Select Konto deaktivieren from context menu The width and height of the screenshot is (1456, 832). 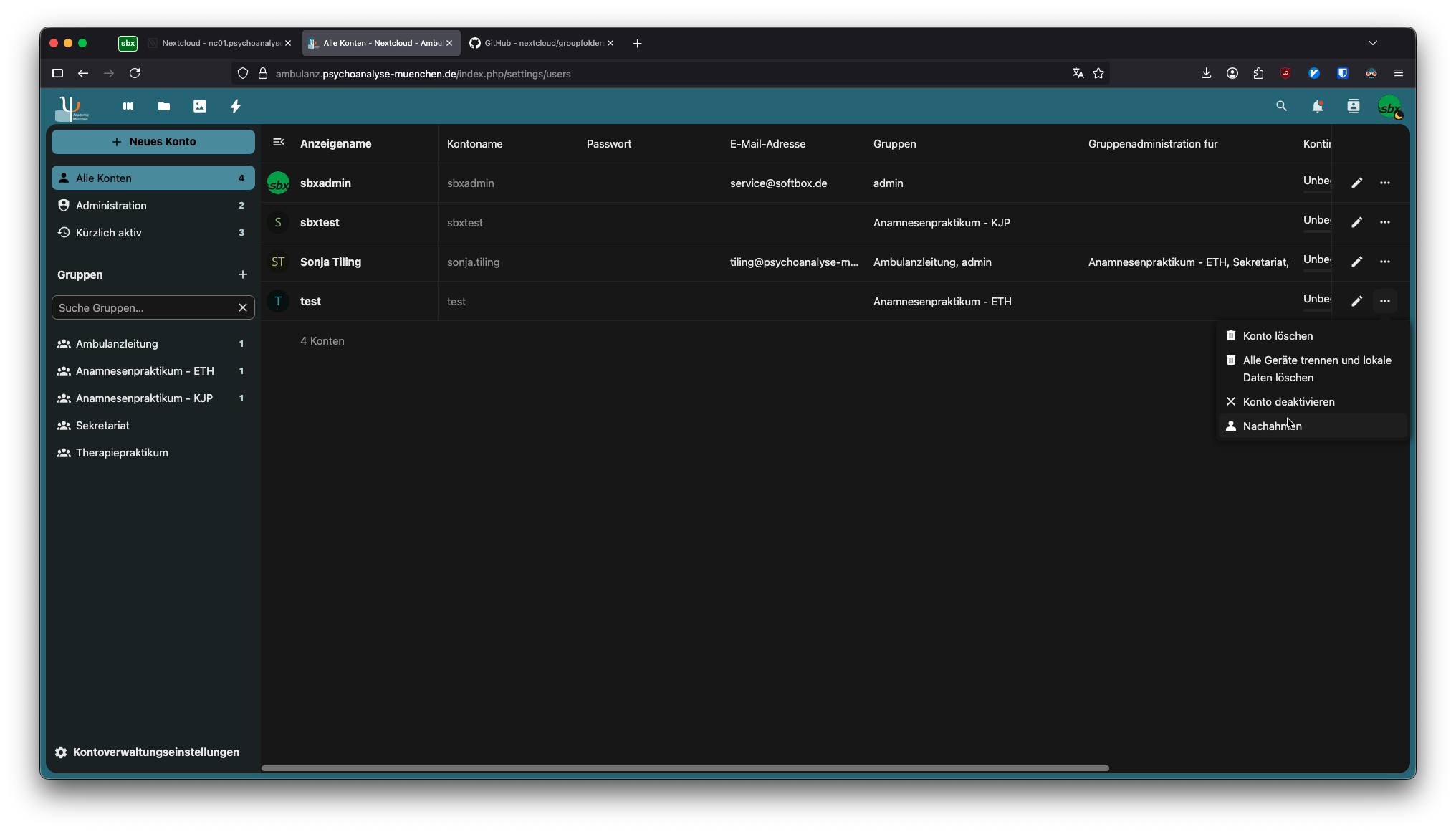tap(1288, 401)
